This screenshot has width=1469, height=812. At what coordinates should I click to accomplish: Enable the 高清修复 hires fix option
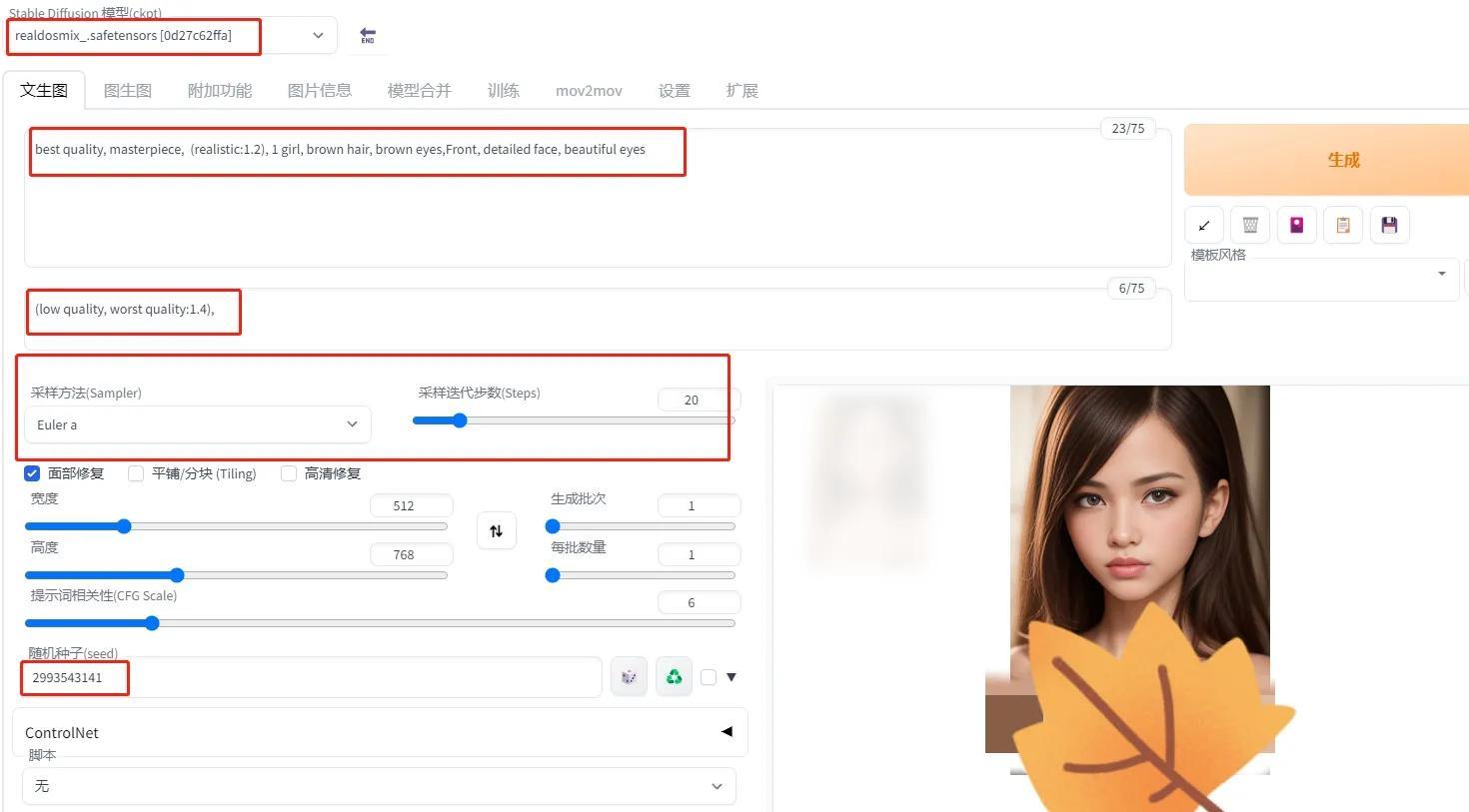pyautogui.click(x=288, y=472)
